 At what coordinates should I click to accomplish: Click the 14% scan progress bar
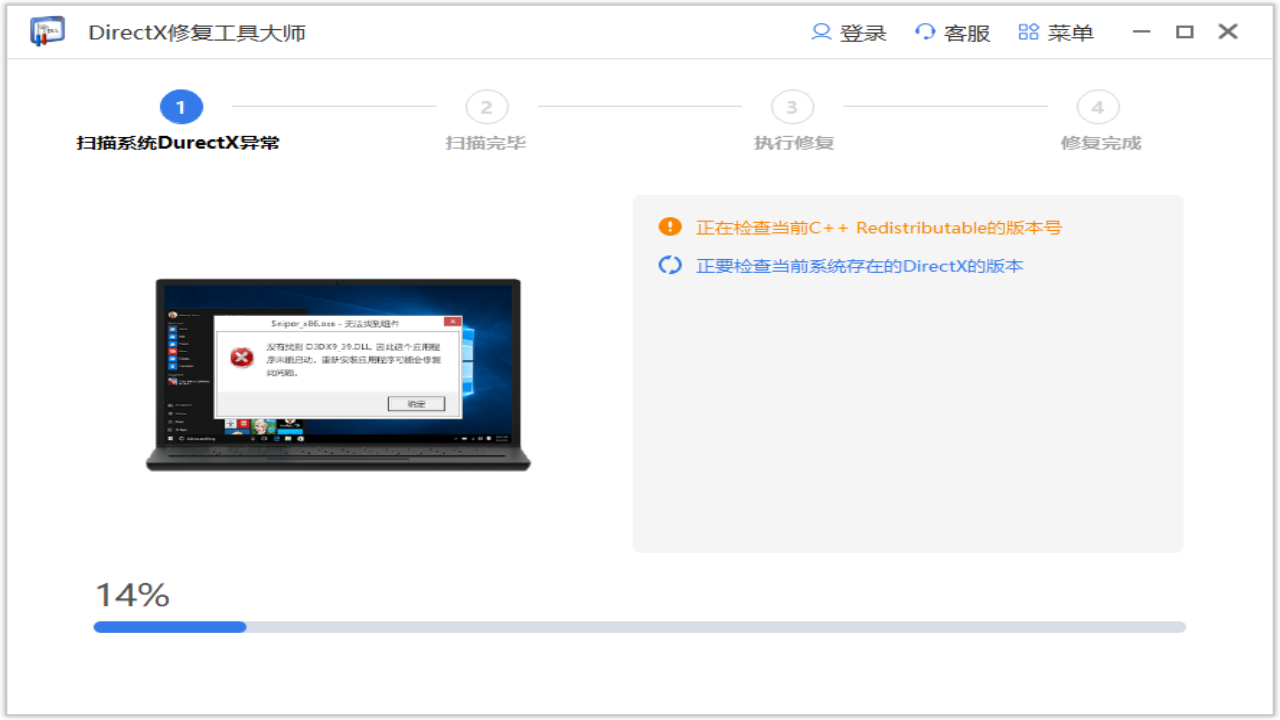[640, 627]
